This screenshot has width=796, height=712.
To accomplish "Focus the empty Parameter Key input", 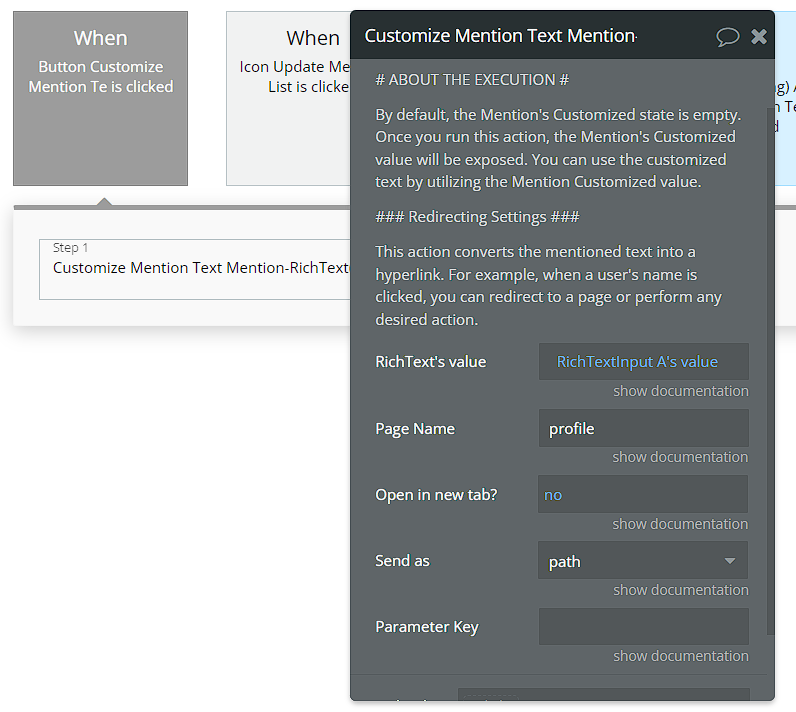I will click(x=643, y=627).
